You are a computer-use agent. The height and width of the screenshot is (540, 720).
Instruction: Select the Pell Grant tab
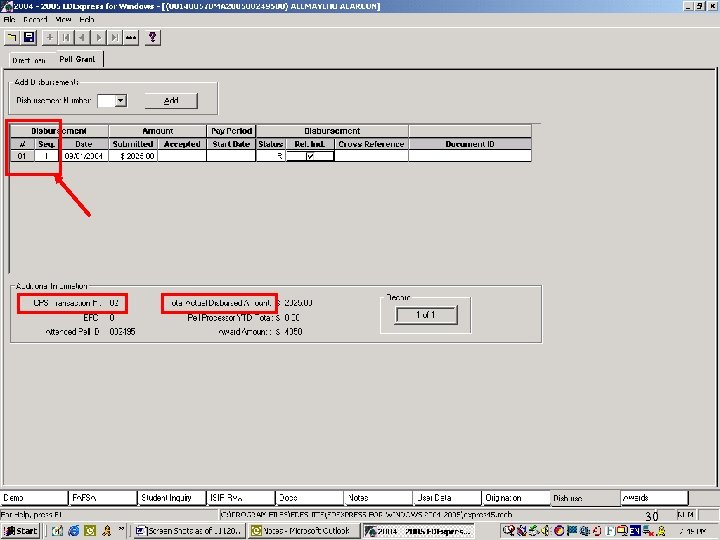pos(77,59)
